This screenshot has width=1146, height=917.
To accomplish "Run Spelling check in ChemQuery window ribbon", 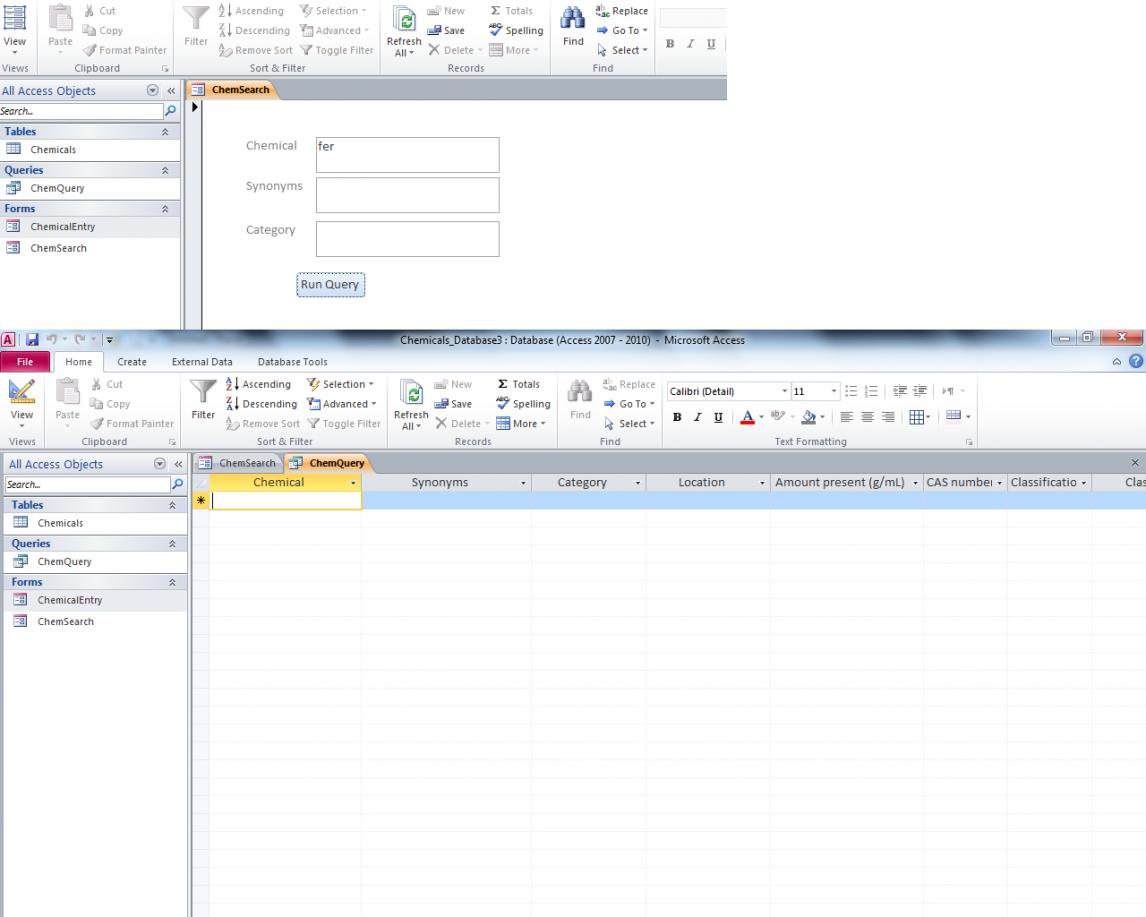I will [523, 404].
